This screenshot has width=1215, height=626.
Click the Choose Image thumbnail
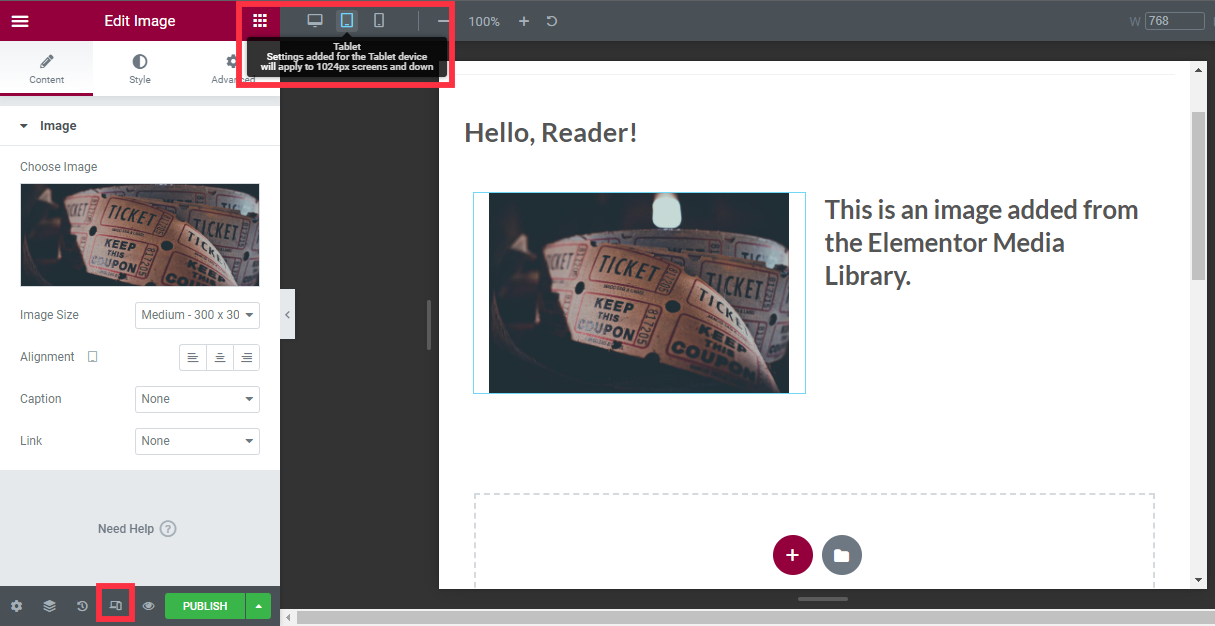(140, 235)
